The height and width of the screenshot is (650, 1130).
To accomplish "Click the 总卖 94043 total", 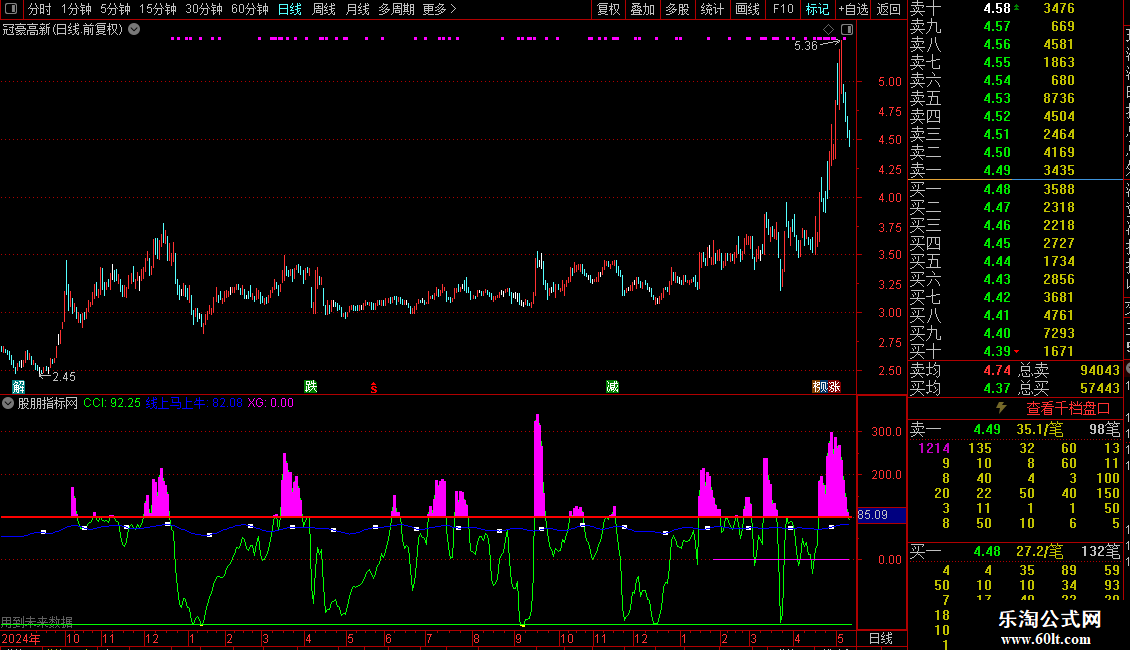I will pyautogui.click(x=1069, y=370).
